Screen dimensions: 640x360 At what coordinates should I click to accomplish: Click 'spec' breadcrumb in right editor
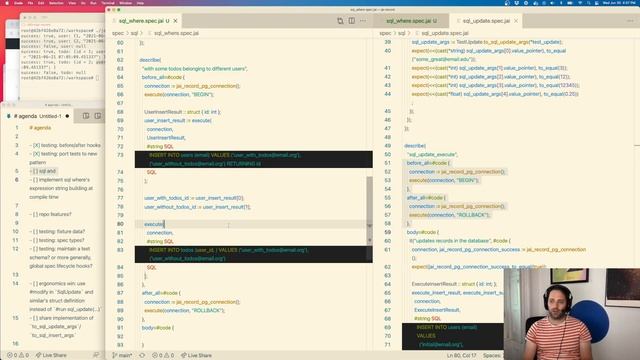click(x=385, y=33)
